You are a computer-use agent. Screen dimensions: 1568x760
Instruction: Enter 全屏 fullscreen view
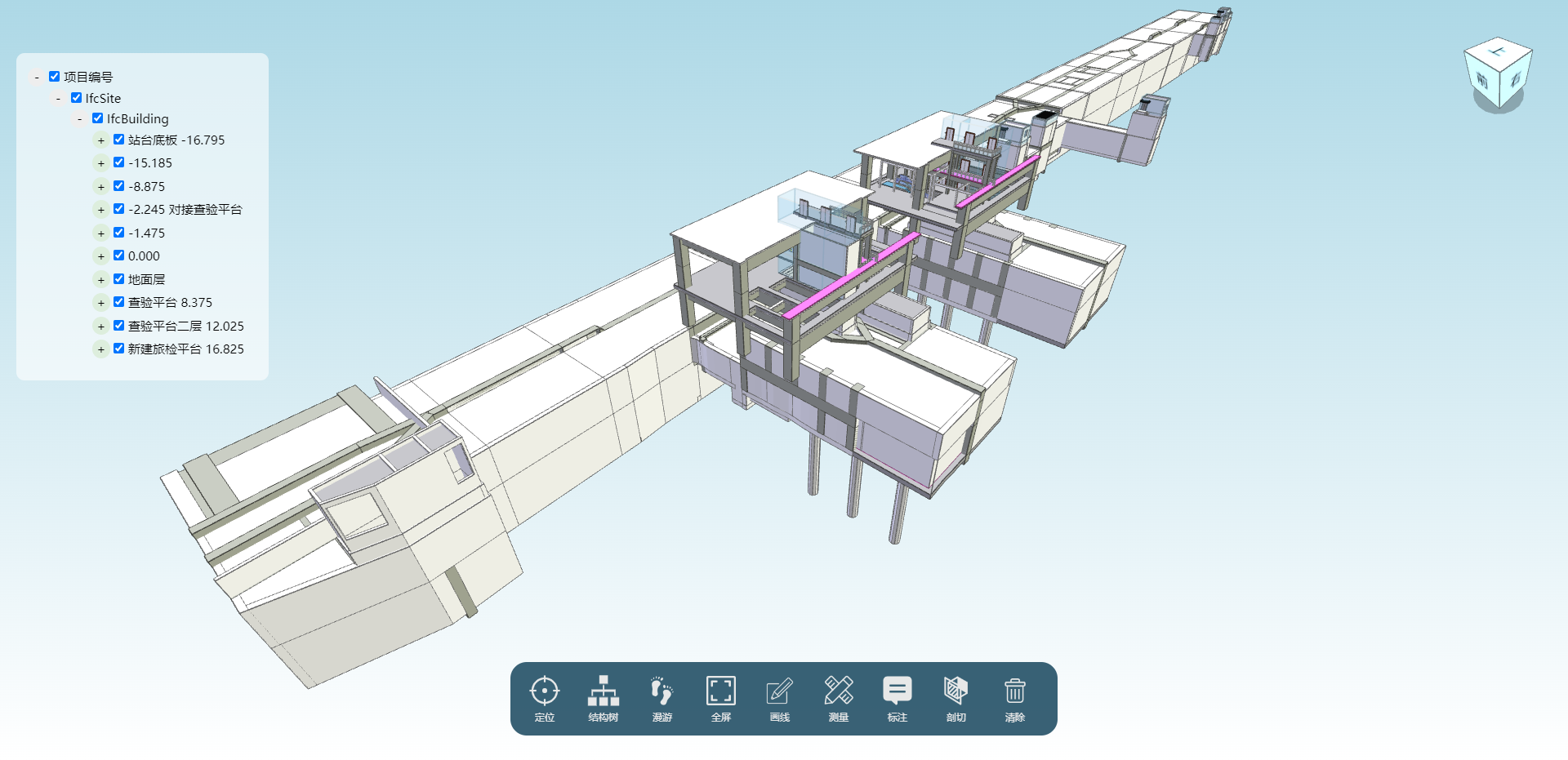[720, 691]
